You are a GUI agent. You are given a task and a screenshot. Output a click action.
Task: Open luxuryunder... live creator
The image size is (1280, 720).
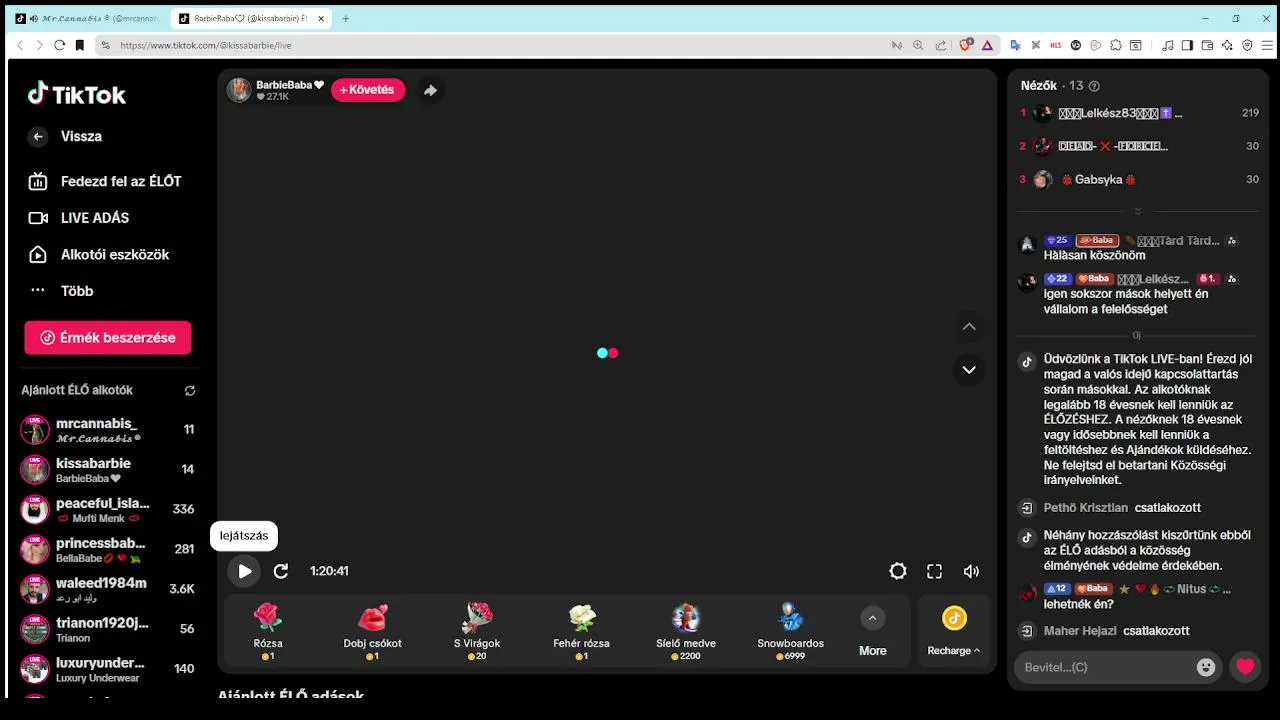(x=108, y=669)
